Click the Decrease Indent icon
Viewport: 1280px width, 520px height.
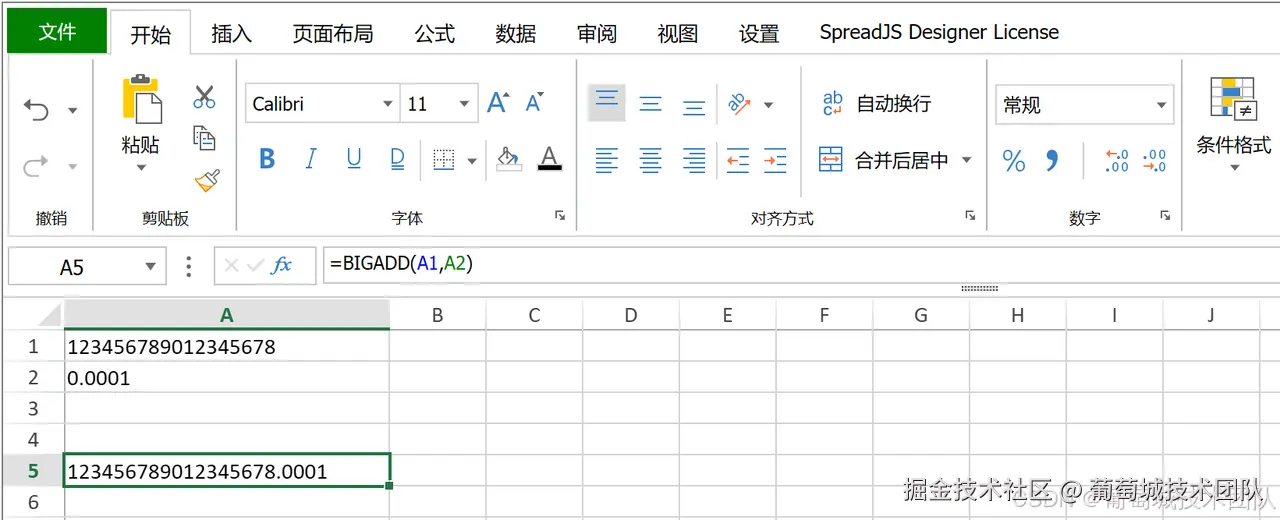(738, 160)
